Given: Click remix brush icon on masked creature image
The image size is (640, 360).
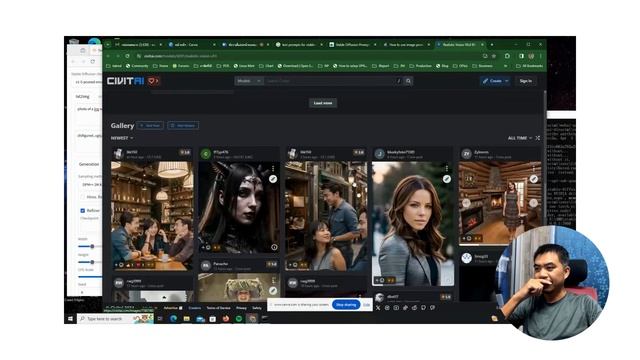Looking at the screenshot, I should (x=273, y=290).
